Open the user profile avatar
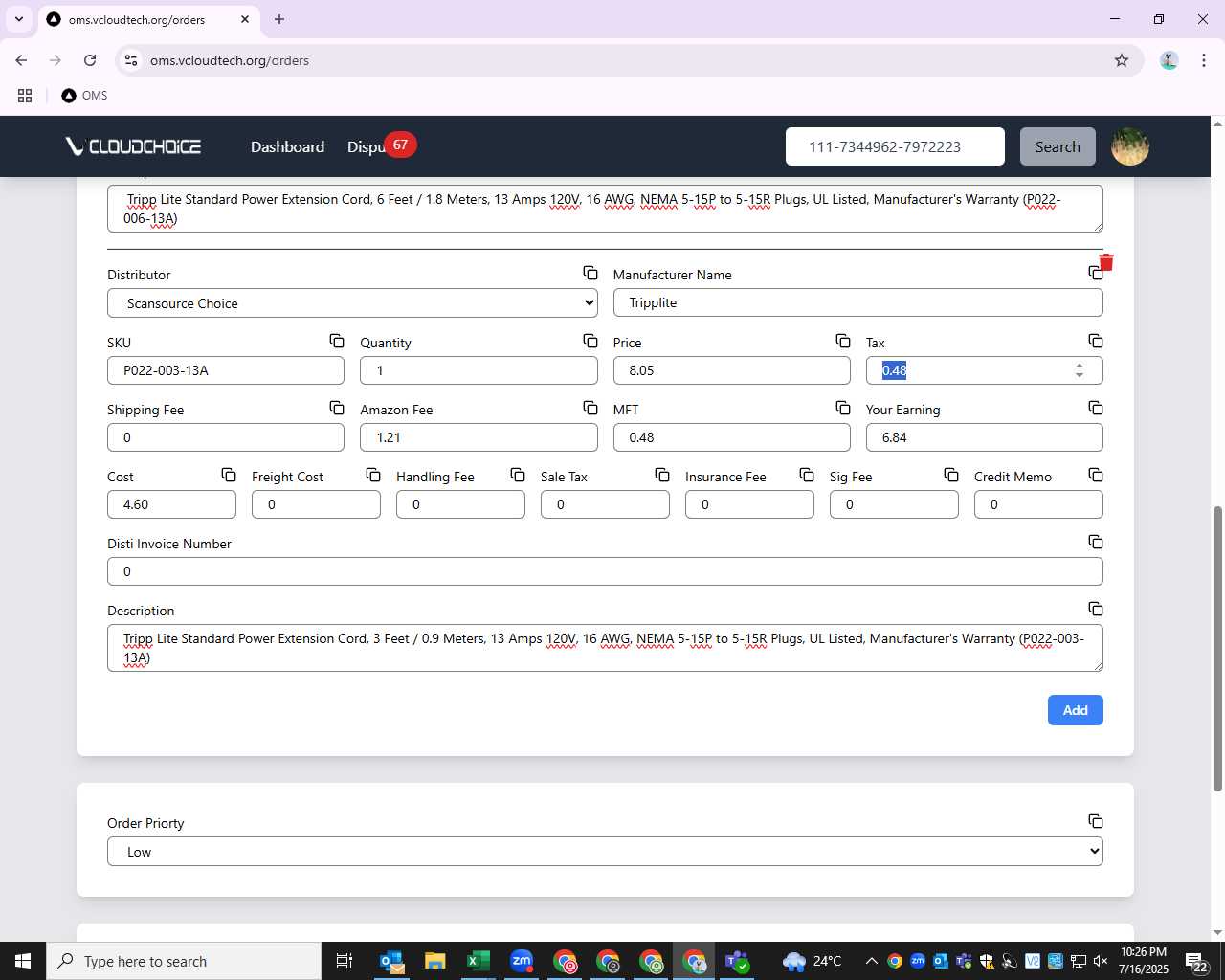 [1129, 146]
